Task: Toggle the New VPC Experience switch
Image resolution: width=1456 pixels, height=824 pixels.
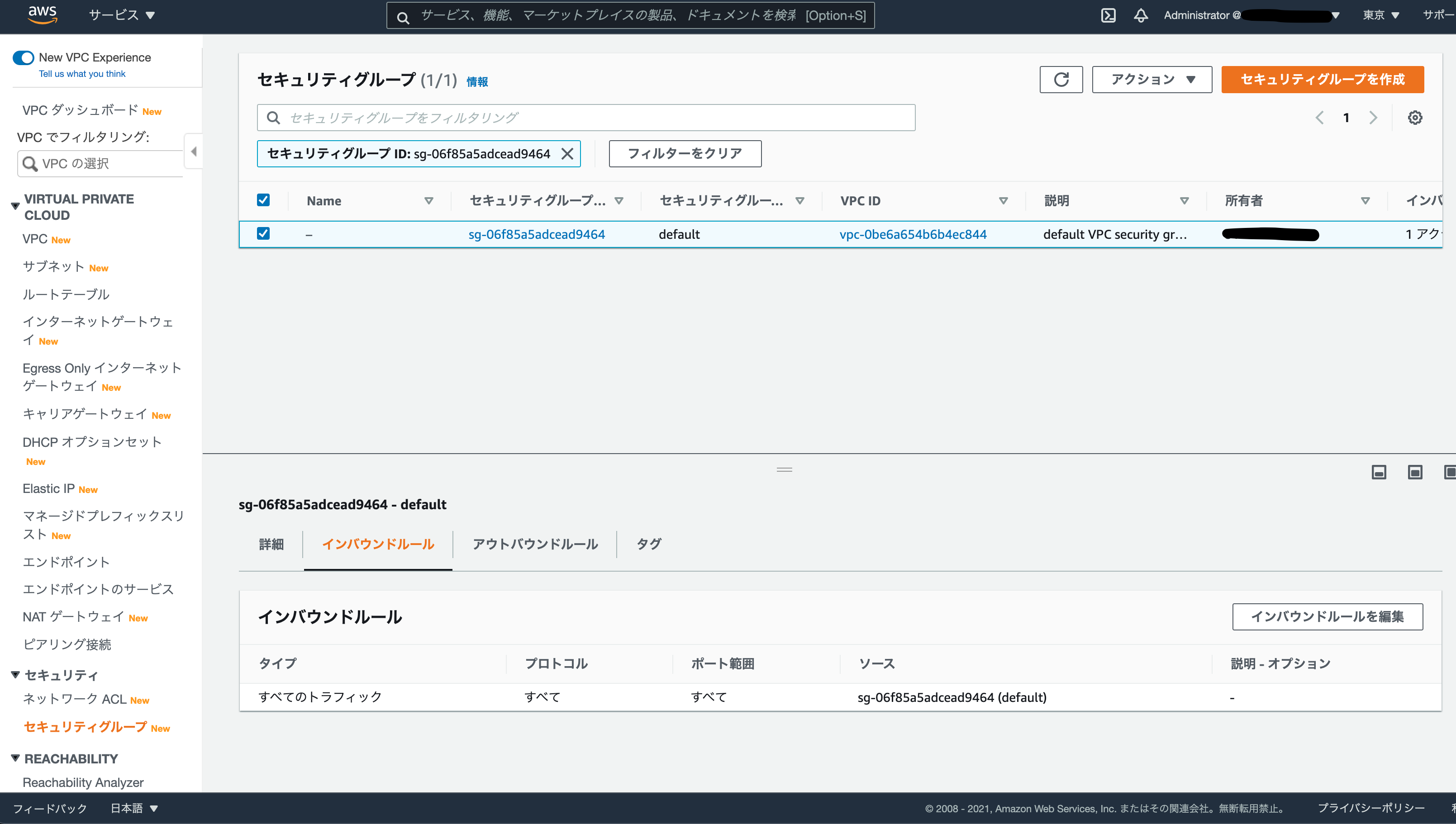Action: [x=24, y=58]
